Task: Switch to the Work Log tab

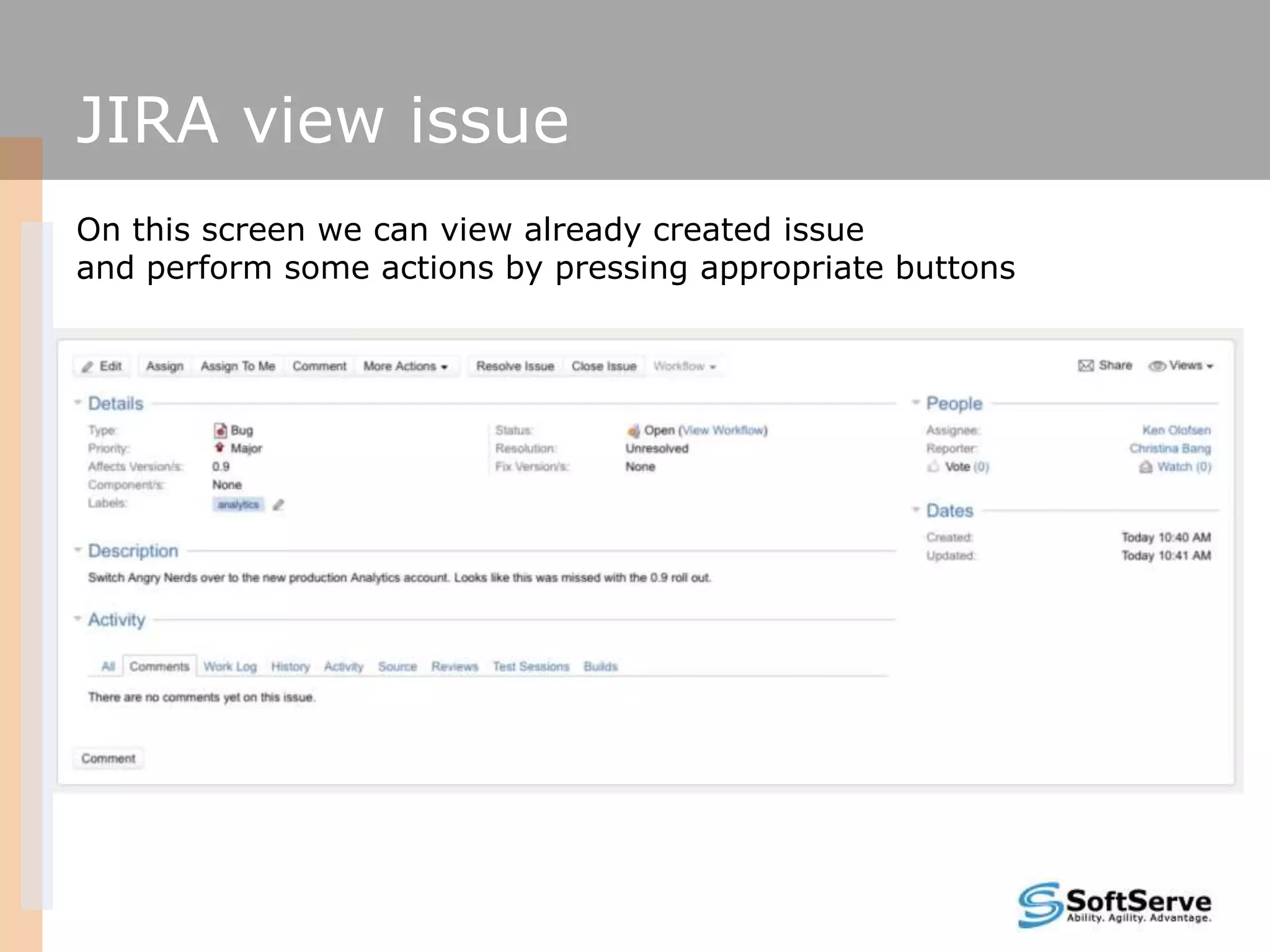Action: click(230, 666)
